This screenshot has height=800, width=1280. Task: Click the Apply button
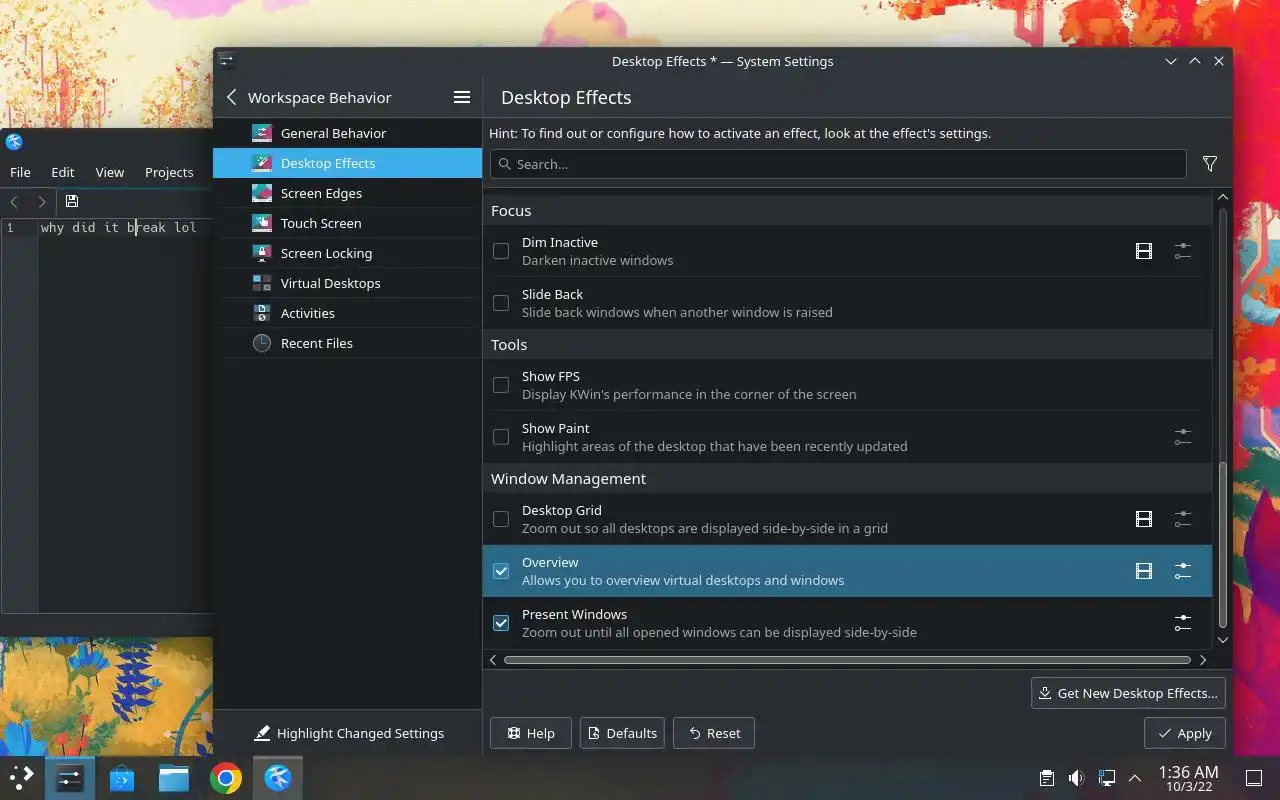[x=1185, y=733]
